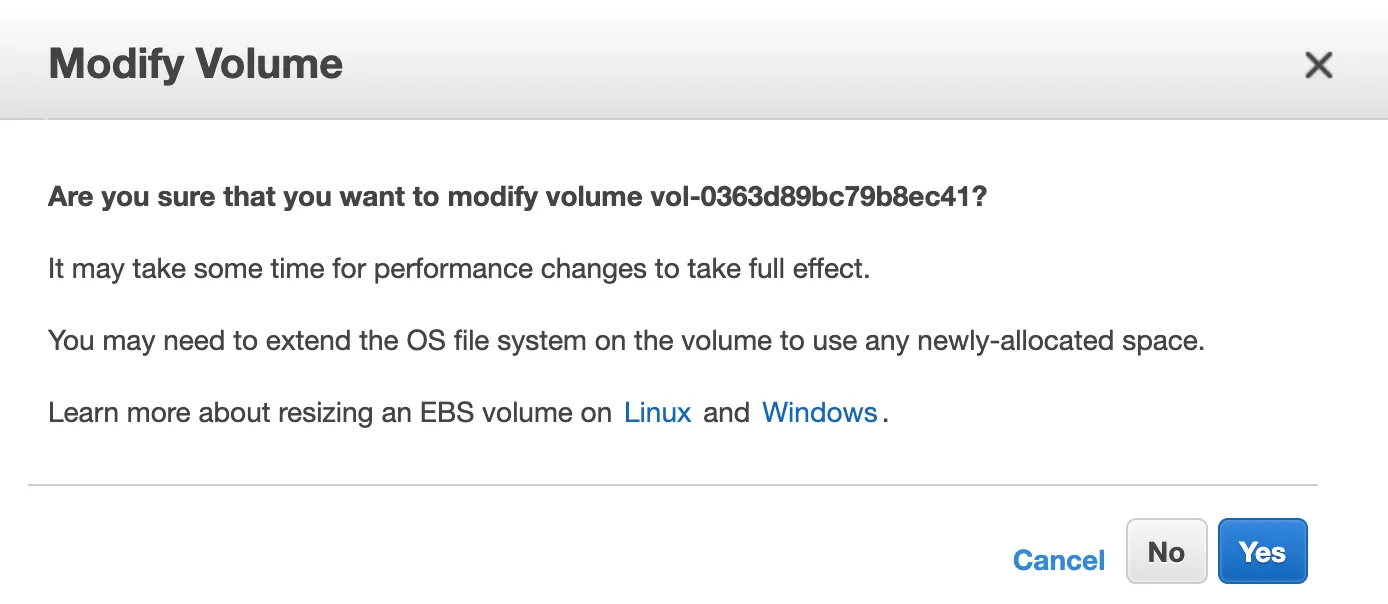Cancel the volume modification
This screenshot has width=1388, height=604.
1058,560
